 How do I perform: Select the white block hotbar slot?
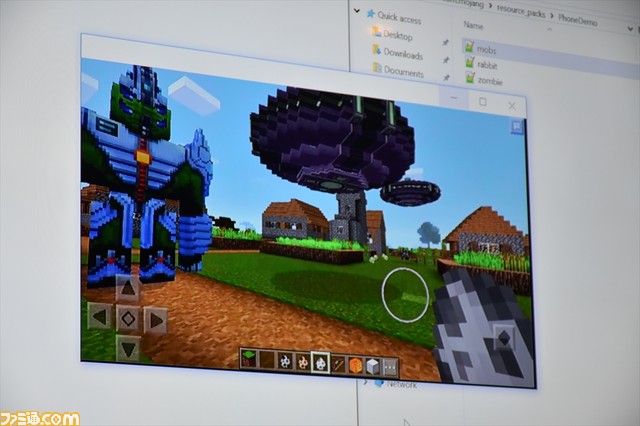tap(373, 367)
